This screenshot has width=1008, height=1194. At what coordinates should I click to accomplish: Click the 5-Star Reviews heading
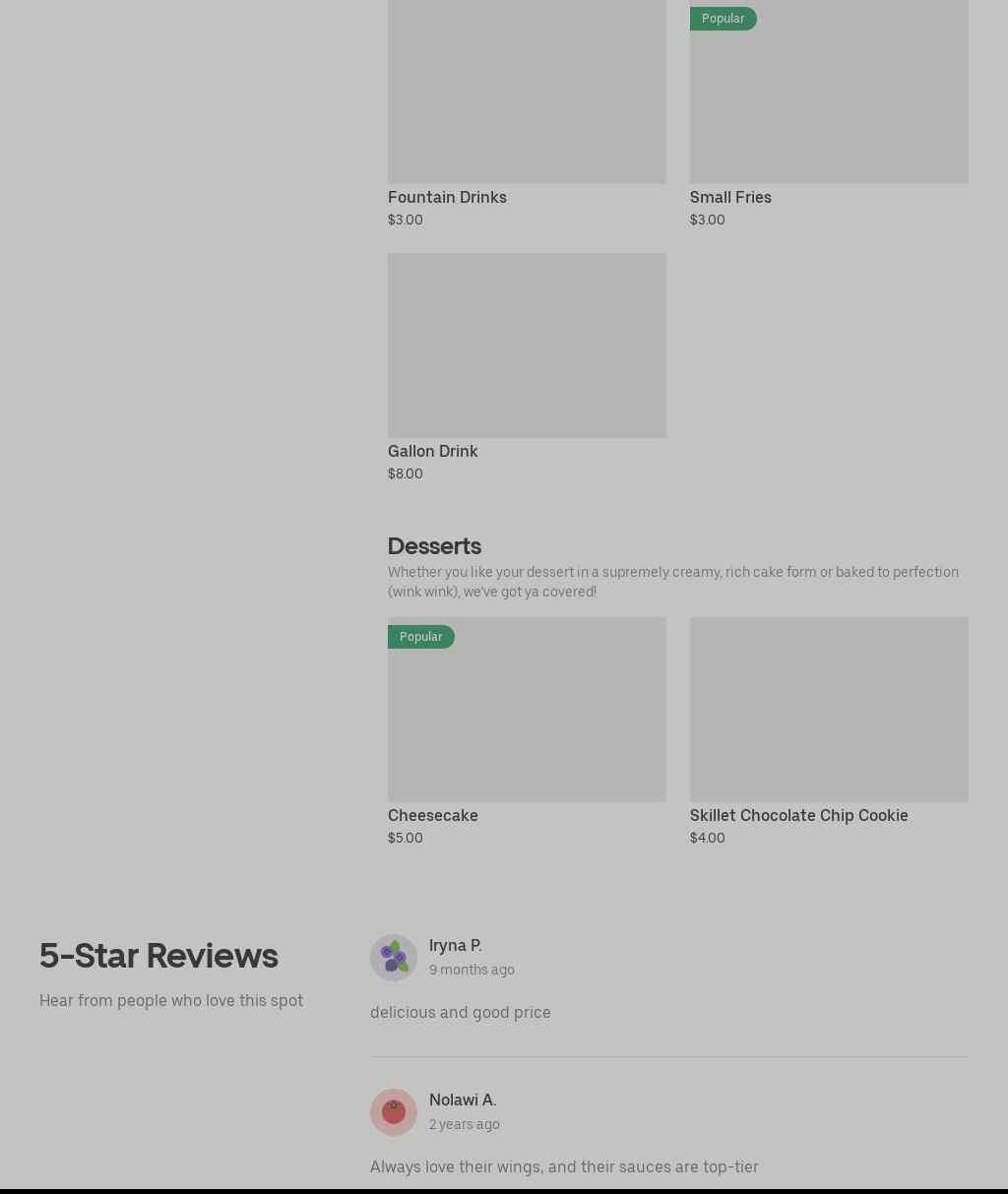tap(158, 956)
